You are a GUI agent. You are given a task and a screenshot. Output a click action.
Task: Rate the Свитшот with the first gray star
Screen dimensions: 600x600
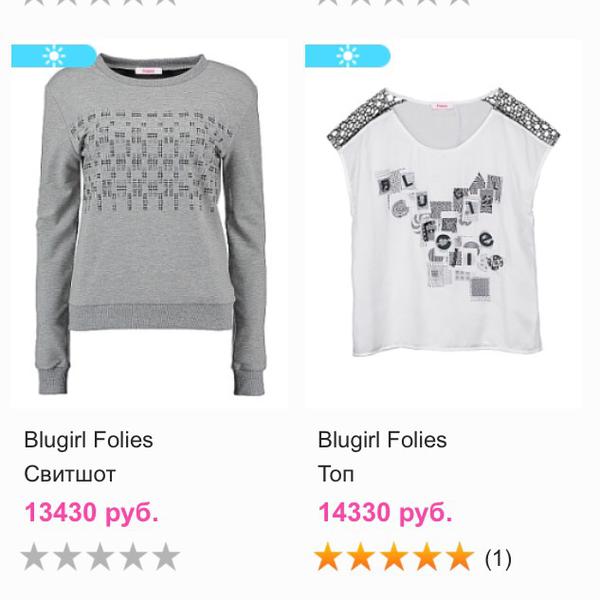(36, 556)
